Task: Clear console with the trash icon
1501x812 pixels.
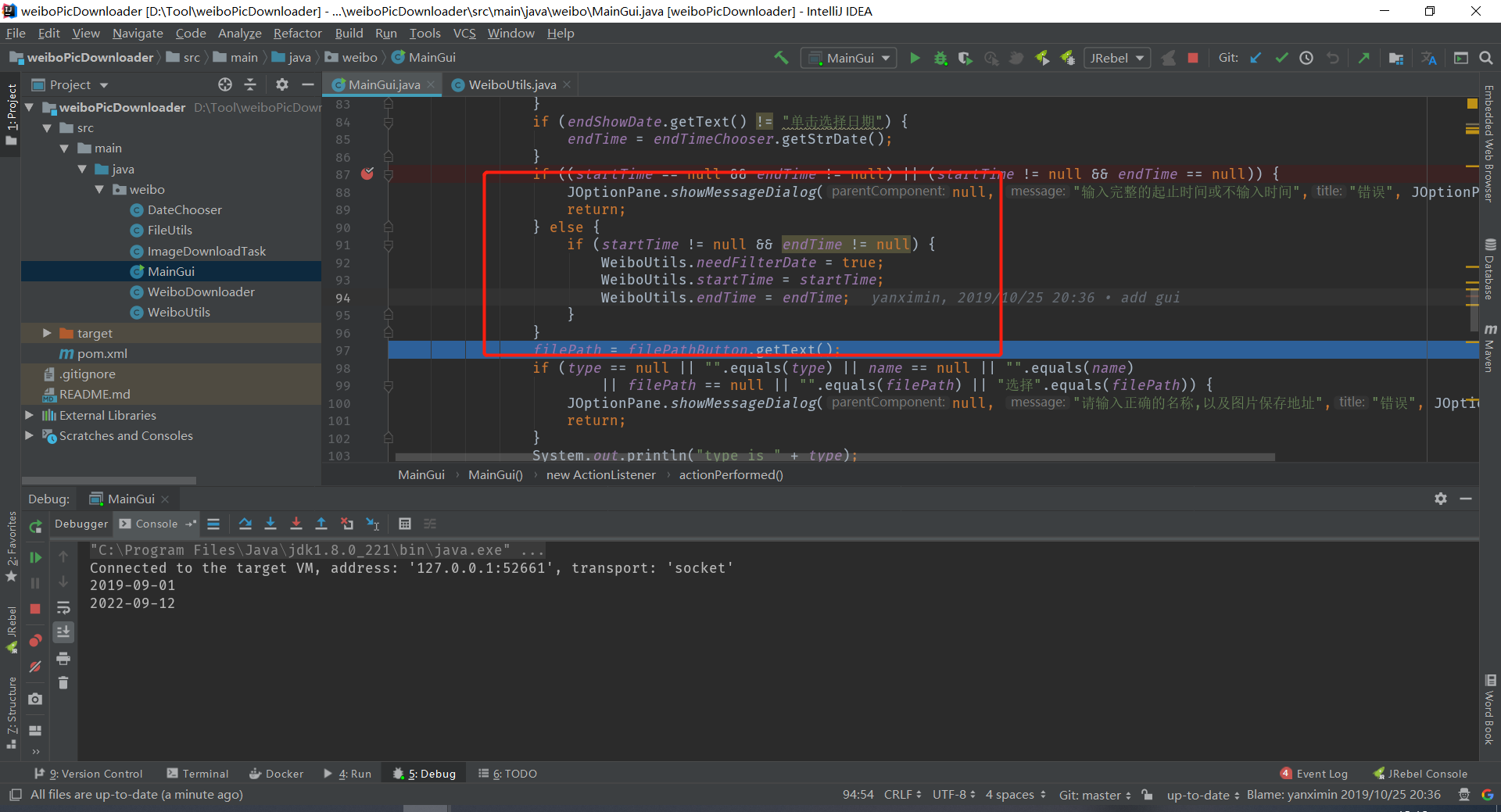Action: point(63,683)
